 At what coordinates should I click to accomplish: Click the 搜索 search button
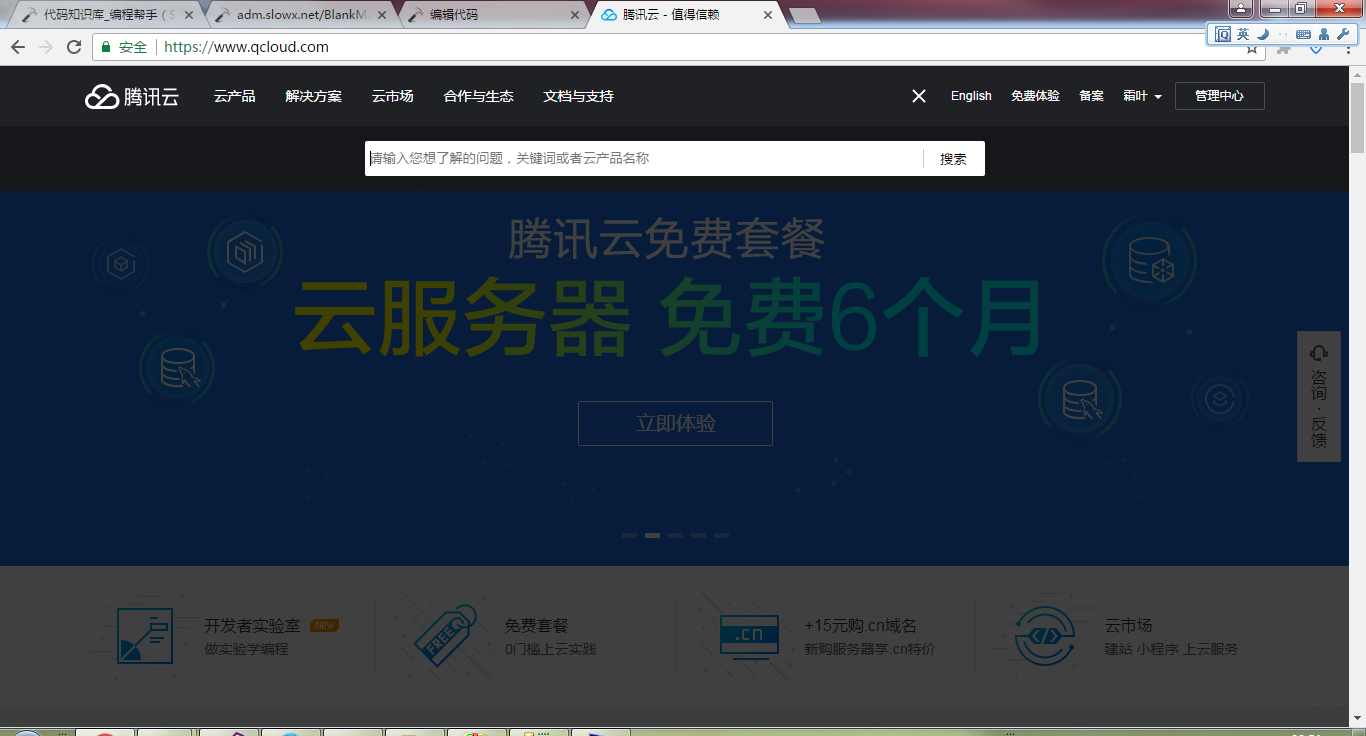pos(953,158)
